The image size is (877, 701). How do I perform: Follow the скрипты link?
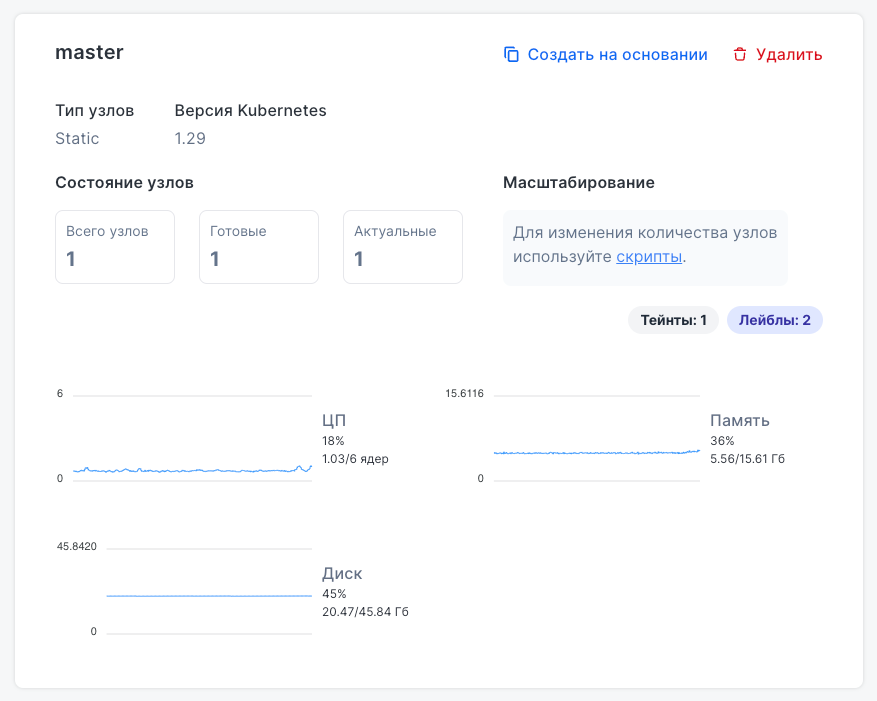point(649,257)
